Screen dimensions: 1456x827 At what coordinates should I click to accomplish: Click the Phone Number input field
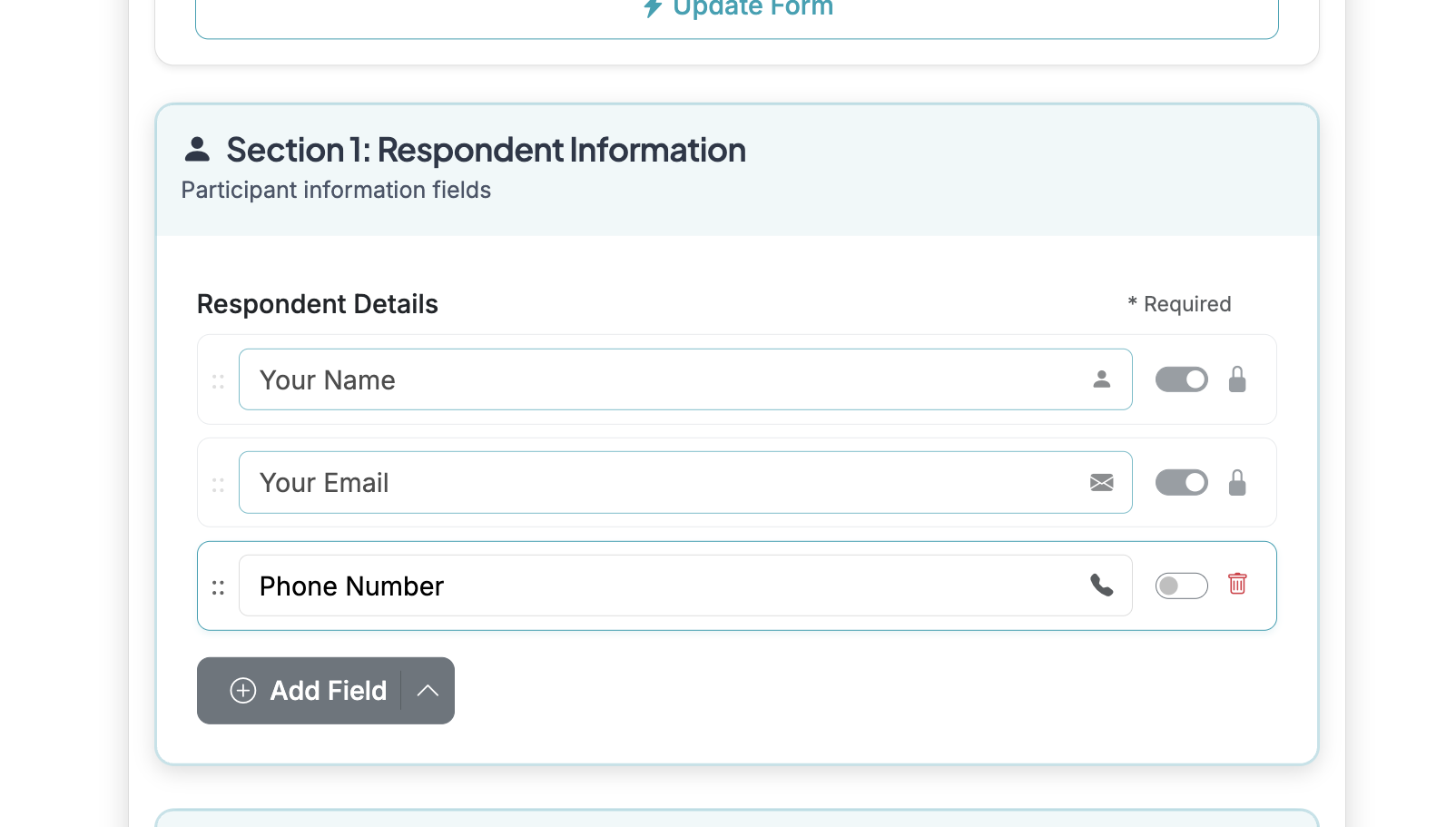tap(635, 586)
